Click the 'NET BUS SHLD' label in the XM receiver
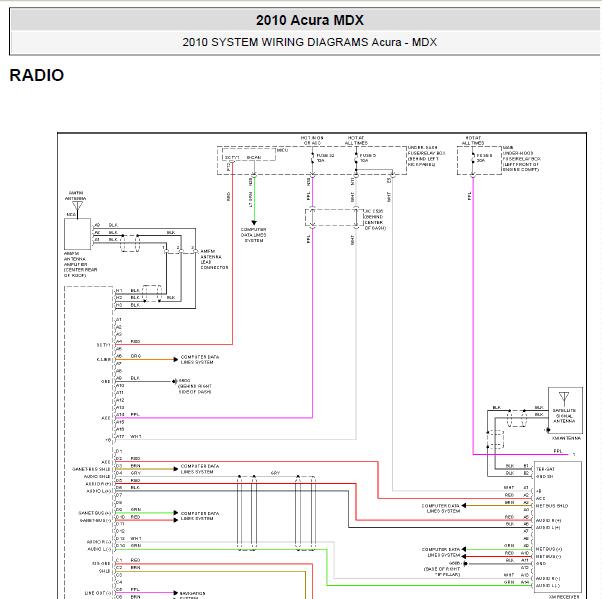The height and width of the screenshot is (599, 602). pos(552,506)
